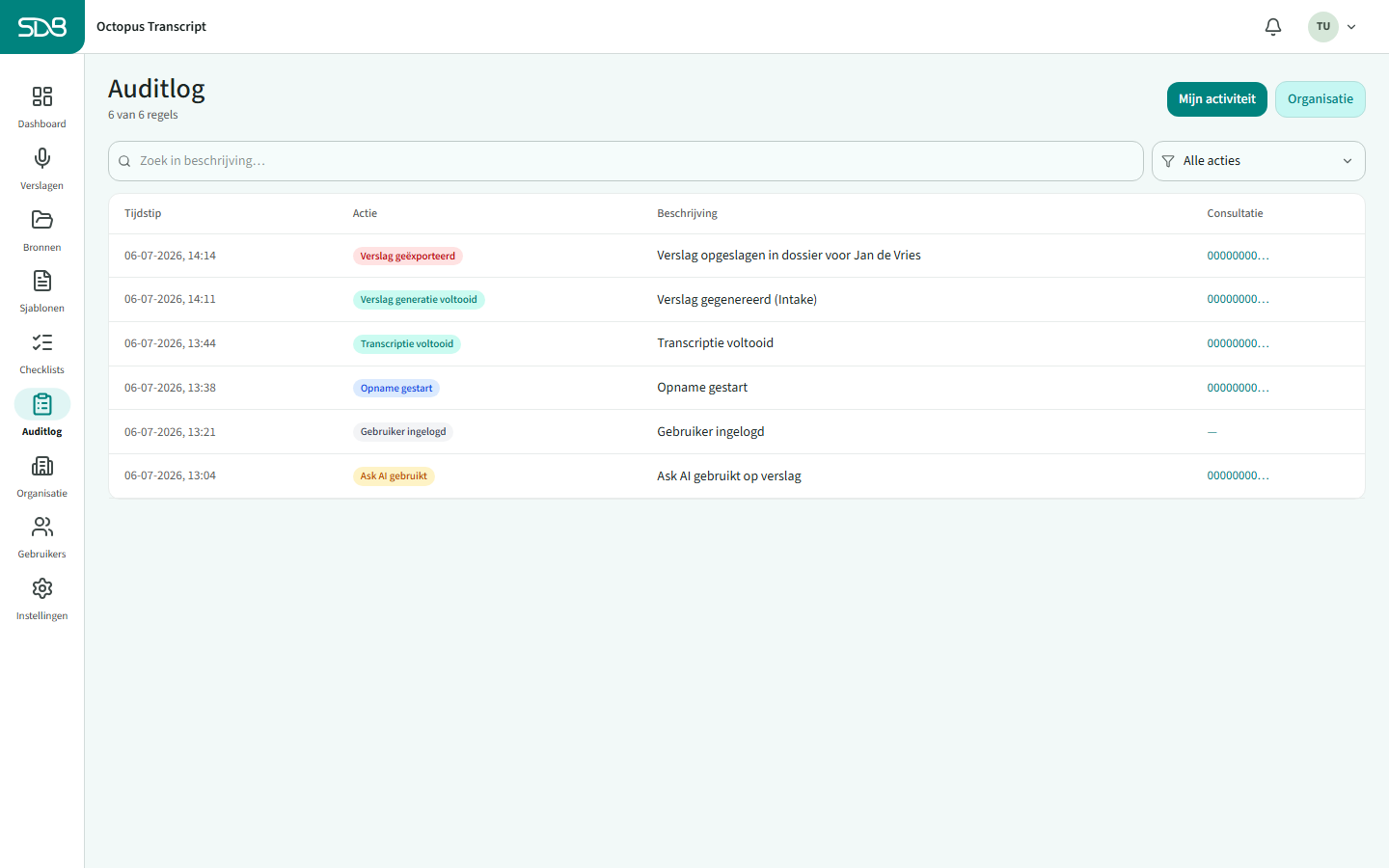Screen dimensions: 1389x868
Task: Click timestamp 06-07-2026, 13:04
Action: click(170, 475)
